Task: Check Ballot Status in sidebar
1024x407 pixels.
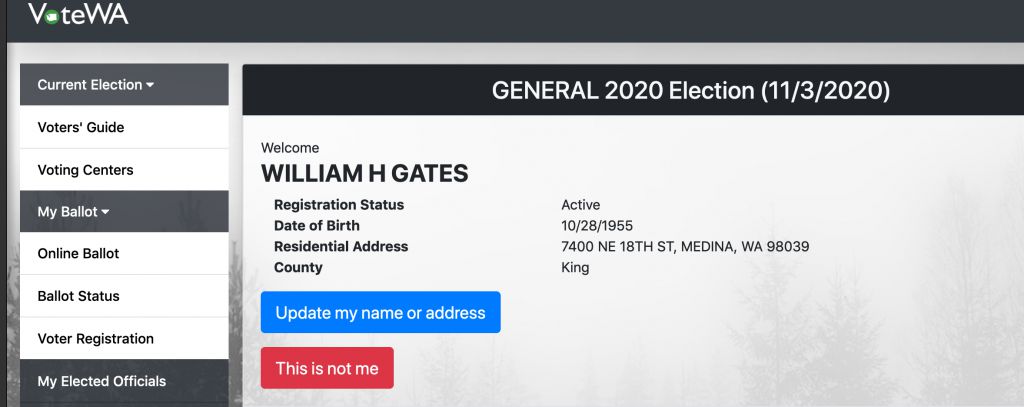Action: click(x=124, y=296)
